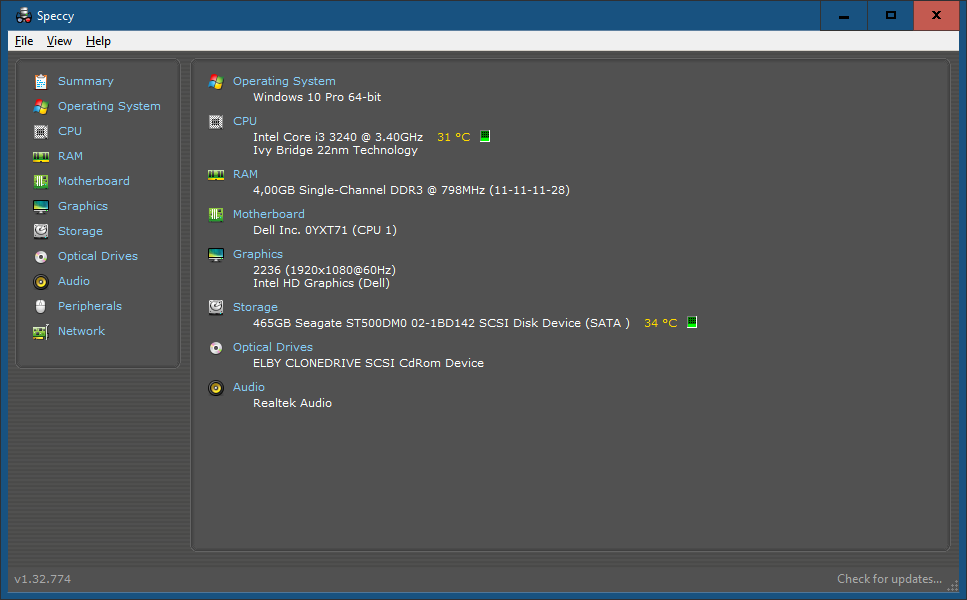Show RAM details from the sidebar

pos(70,156)
